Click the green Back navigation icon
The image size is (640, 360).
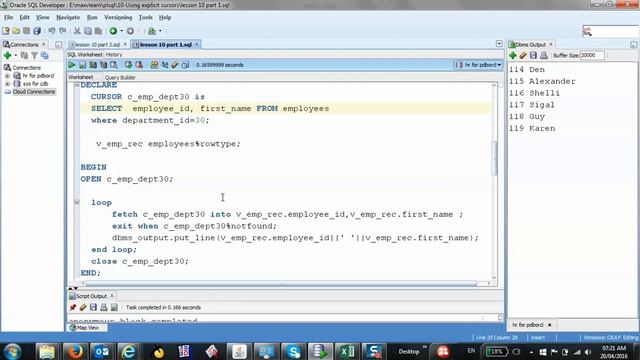click(113, 31)
